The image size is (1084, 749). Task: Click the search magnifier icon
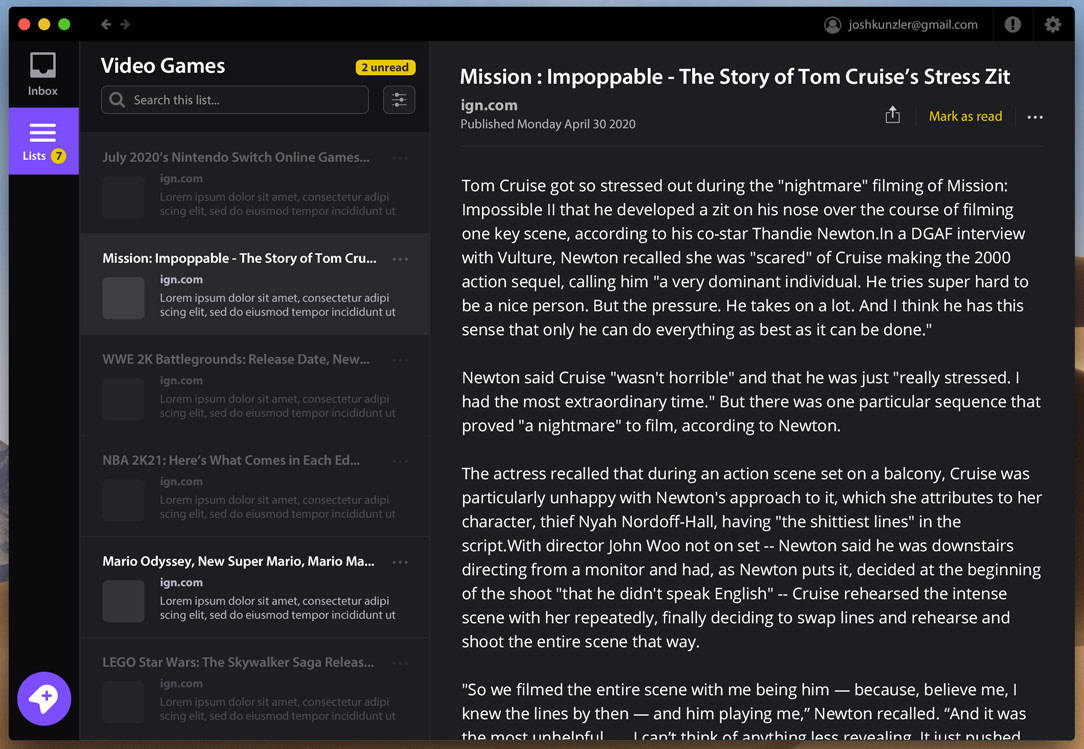click(x=118, y=100)
